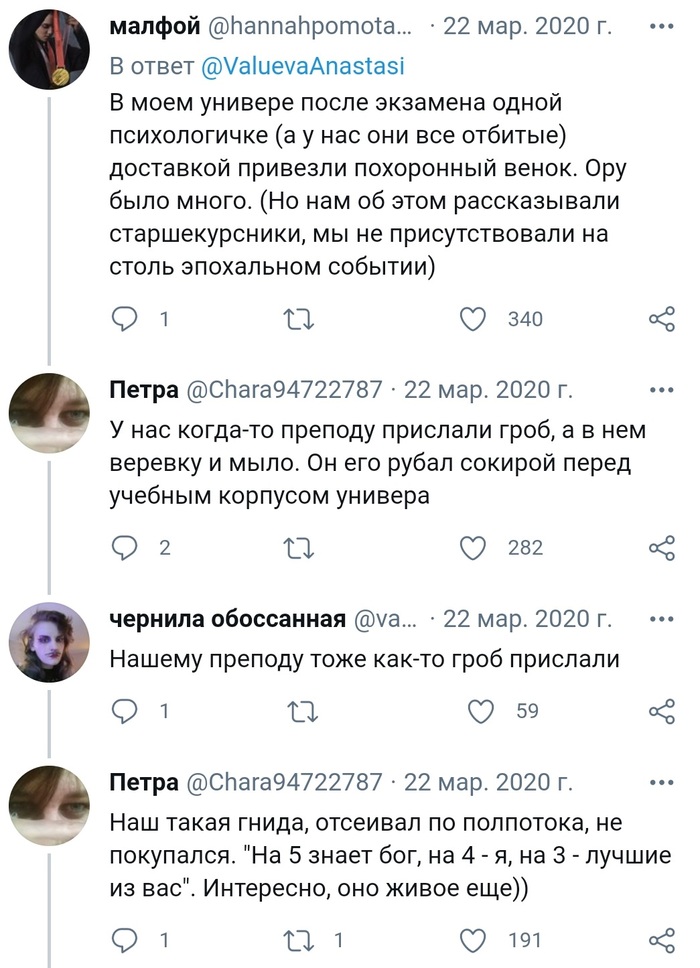700x968 pixels.
Task: Open чернила обоссанная's profile name link
Action: pyautogui.click(x=228, y=619)
